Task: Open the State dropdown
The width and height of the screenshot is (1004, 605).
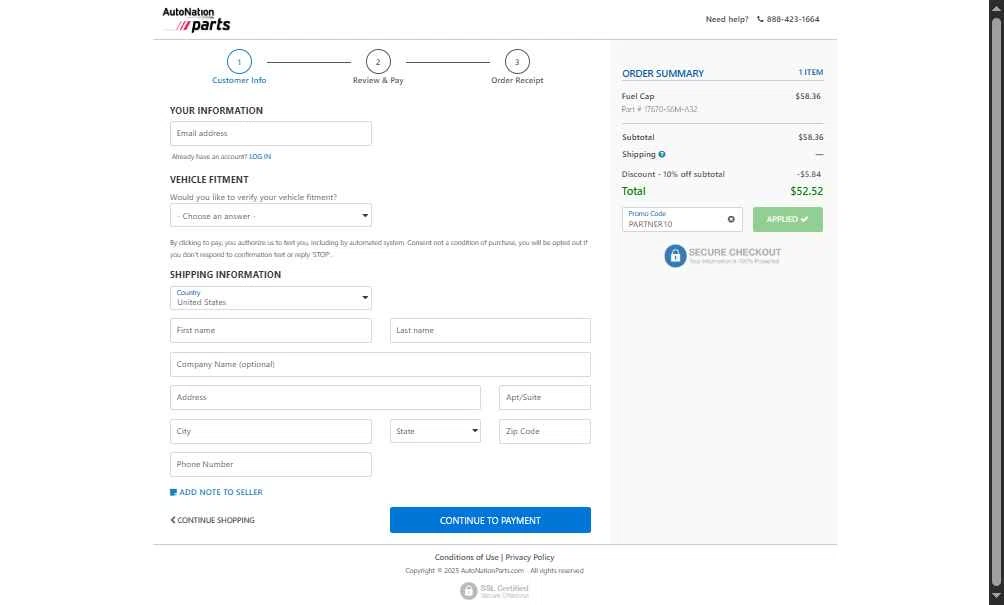Action: click(435, 431)
